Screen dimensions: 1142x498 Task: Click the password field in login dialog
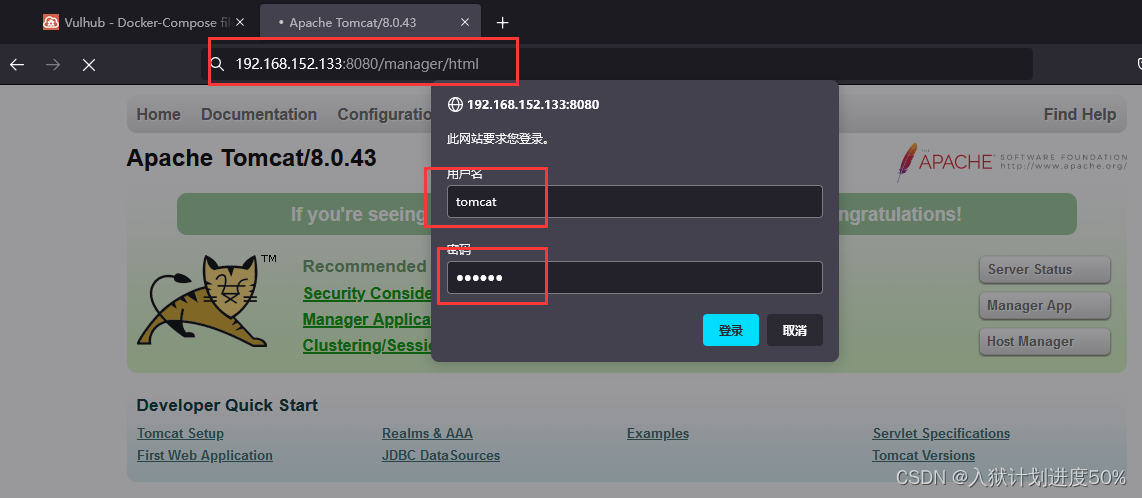(x=634, y=277)
